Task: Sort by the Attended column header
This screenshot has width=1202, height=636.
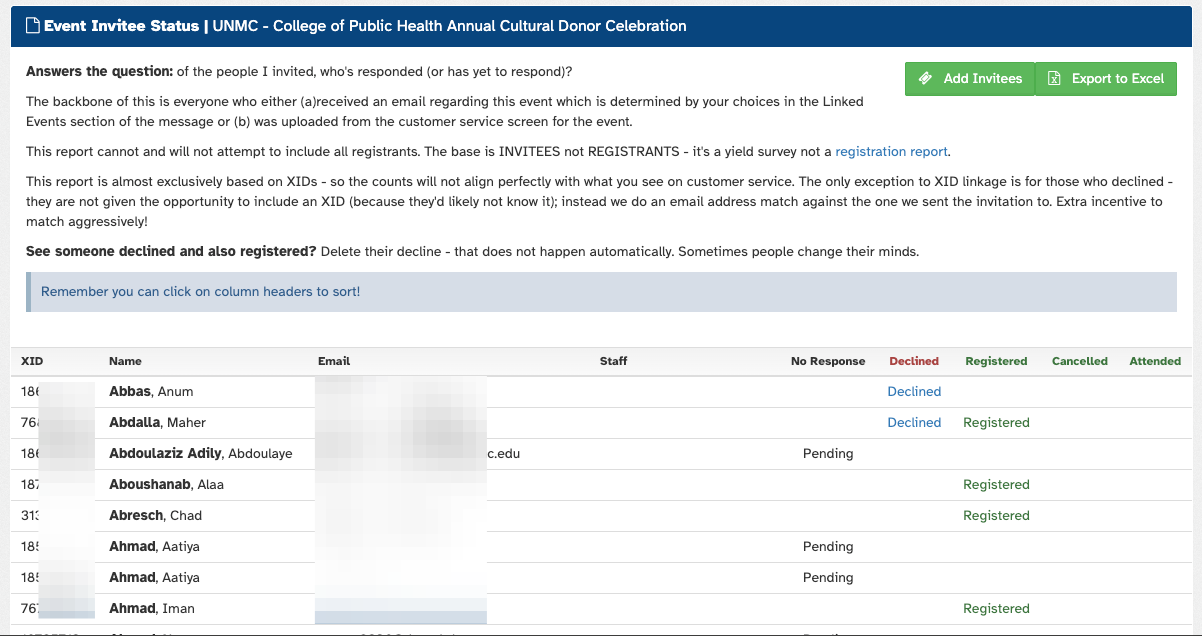Action: pos(1155,361)
